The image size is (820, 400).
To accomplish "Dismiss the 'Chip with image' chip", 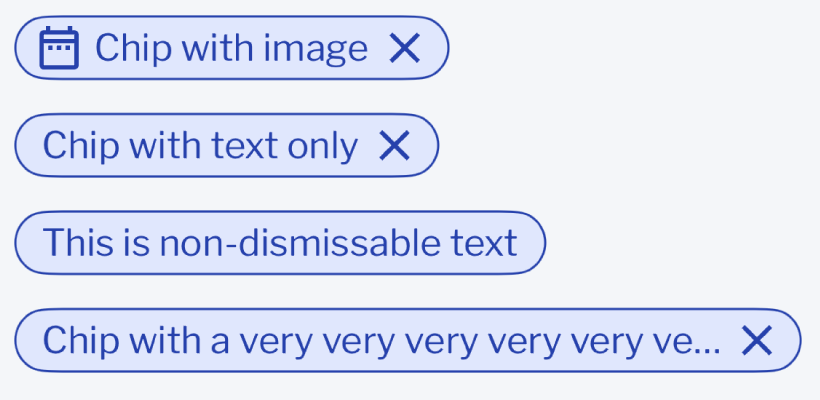I will point(405,48).
